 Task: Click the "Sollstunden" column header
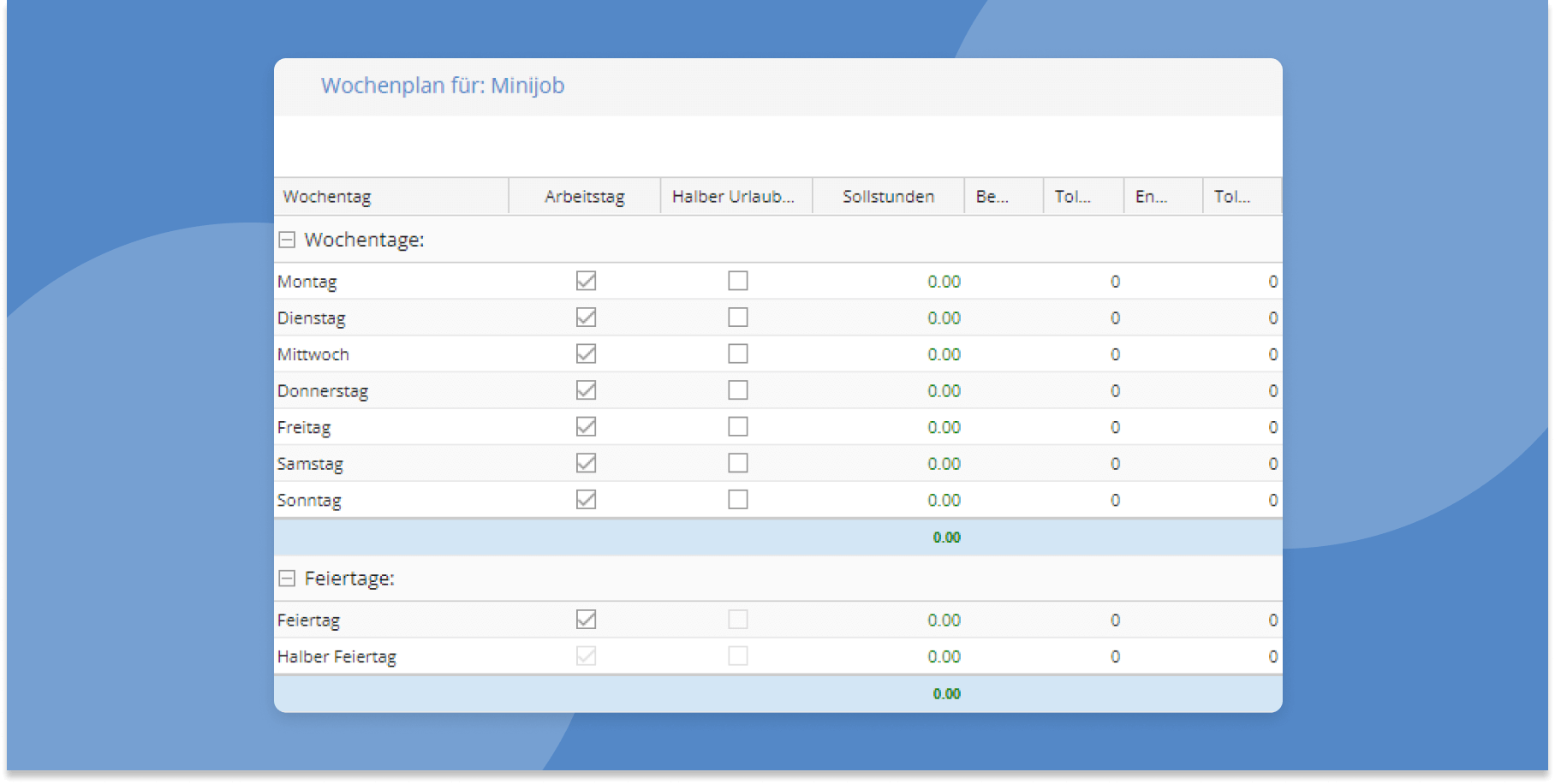(x=888, y=196)
